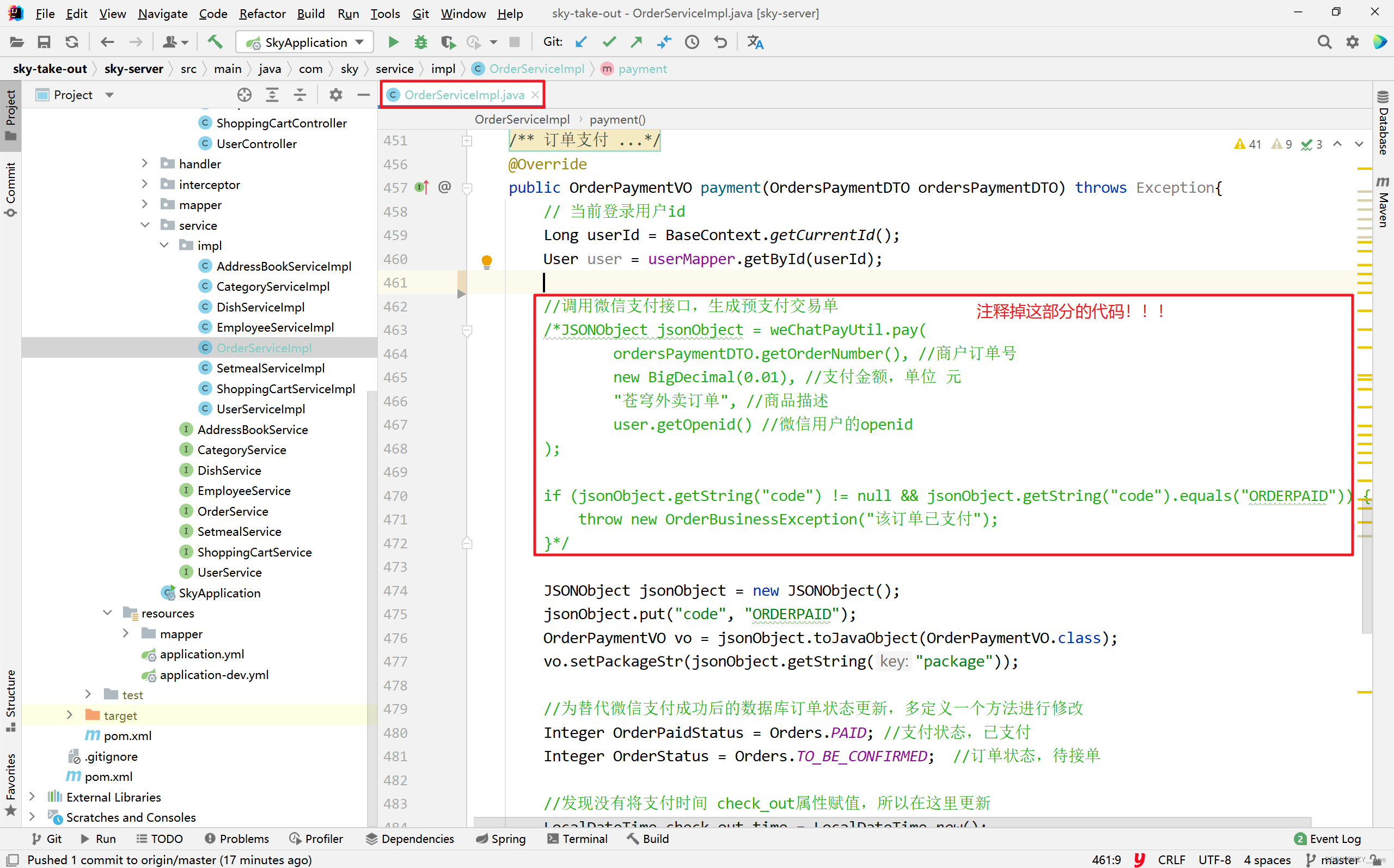The image size is (1394, 868).
Task: Start debugging with the bug icon
Action: (x=421, y=42)
